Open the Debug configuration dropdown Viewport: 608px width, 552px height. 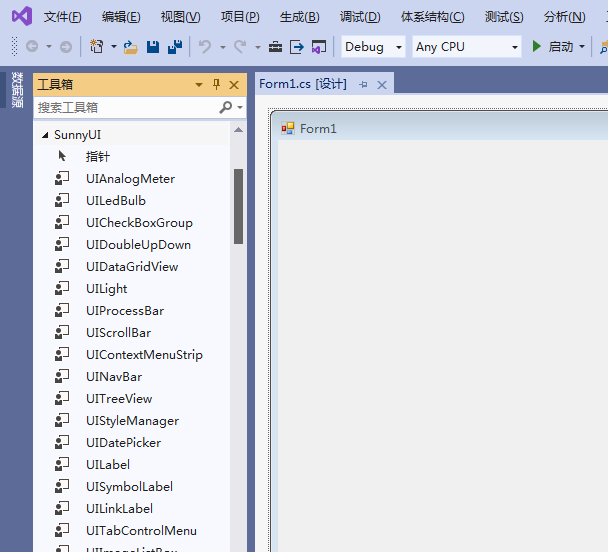399,47
